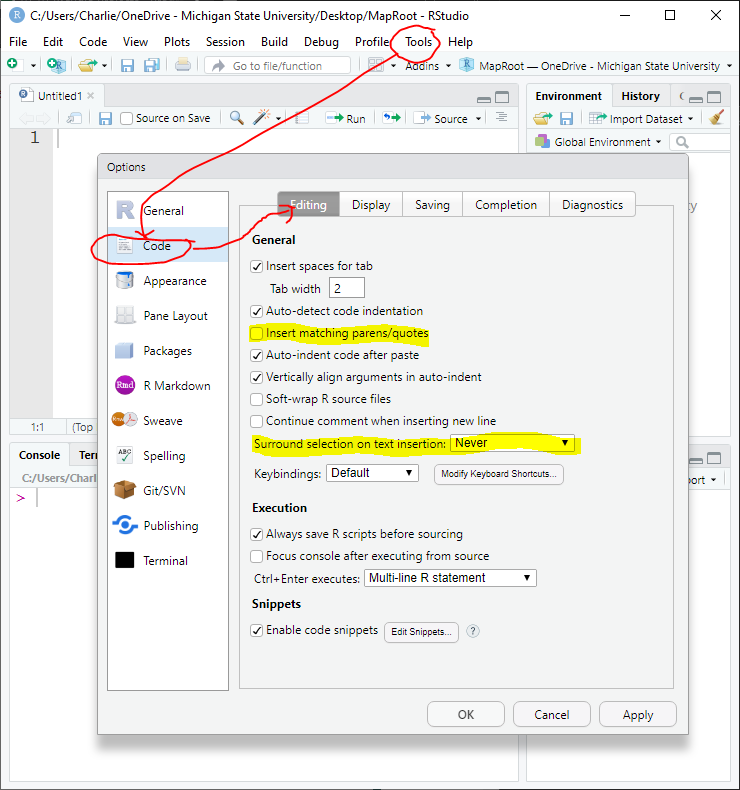Image resolution: width=740 pixels, height=790 pixels.
Task: Click the snippets help question mark icon
Action: coord(473,631)
